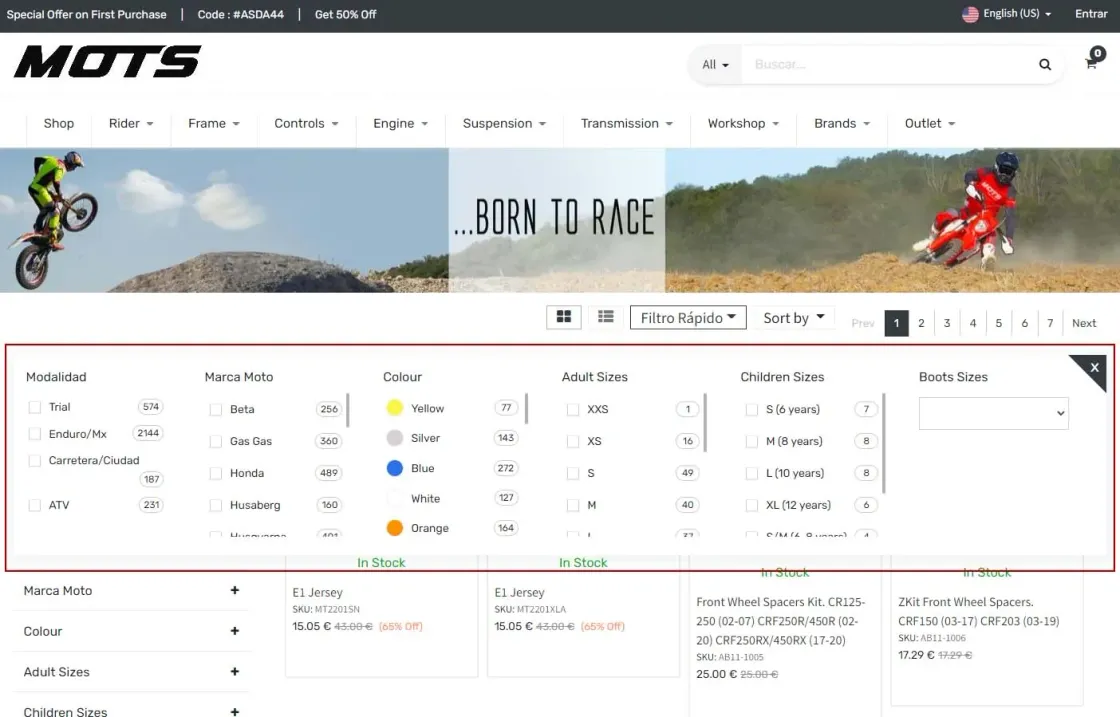
Task: Open the Frame menu
Action: [x=214, y=124]
